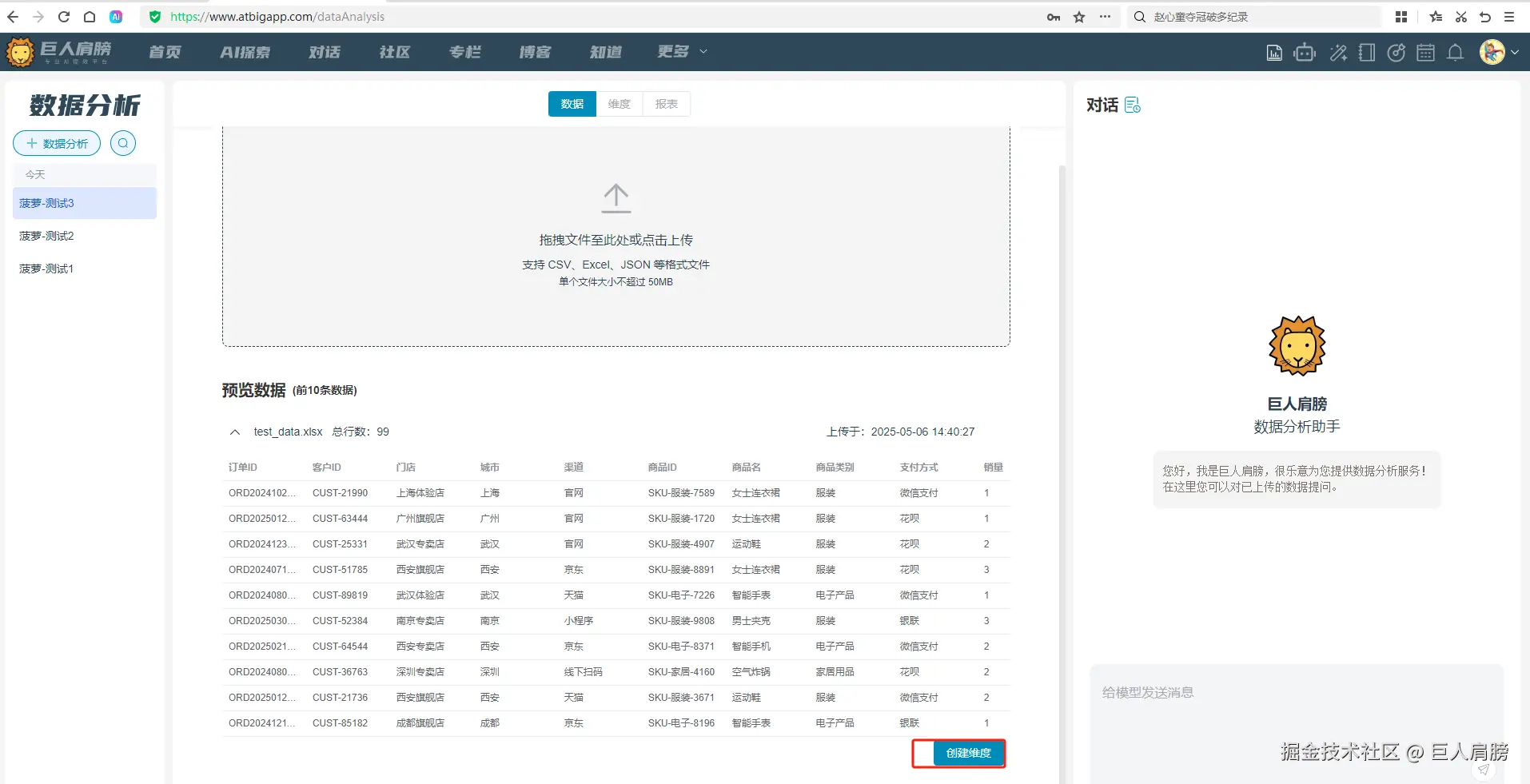
Task: Send the message with the paper plane icon
Action: tap(1484, 770)
